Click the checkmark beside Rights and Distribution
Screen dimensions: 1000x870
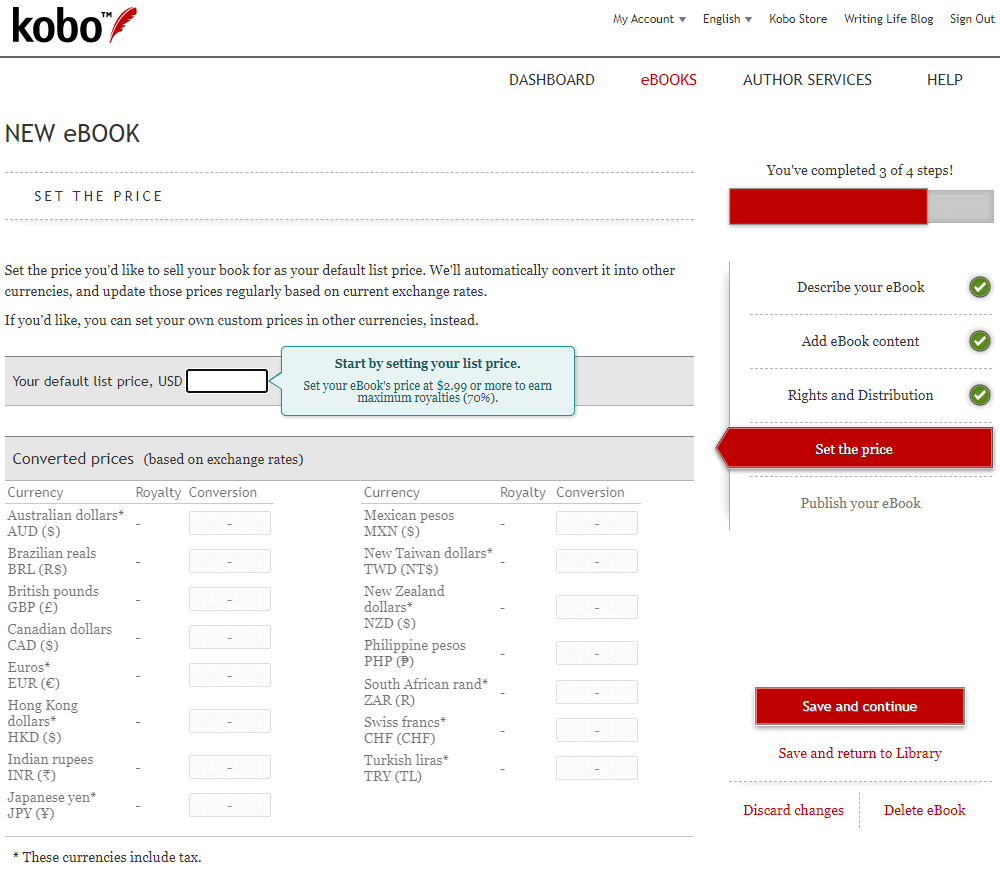(979, 394)
